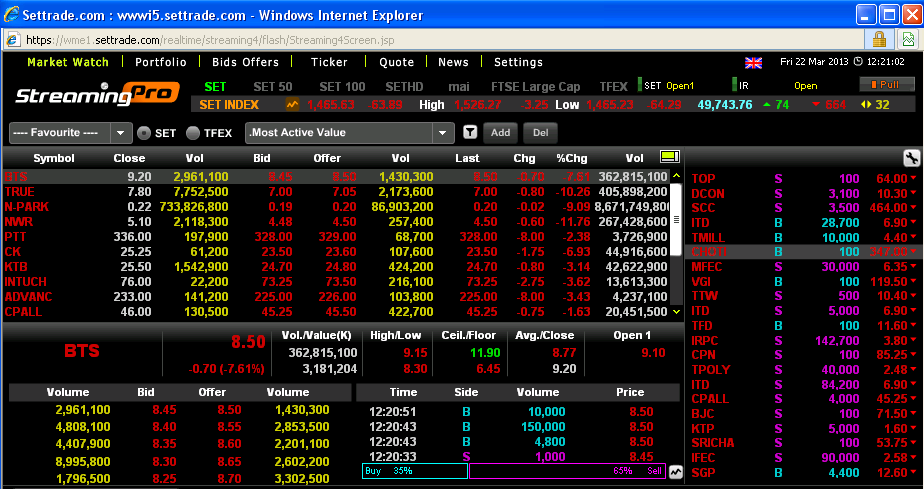Open the Bids Offers tab
The width and height of the screenshot is (924, 489).
coord(245,62)
